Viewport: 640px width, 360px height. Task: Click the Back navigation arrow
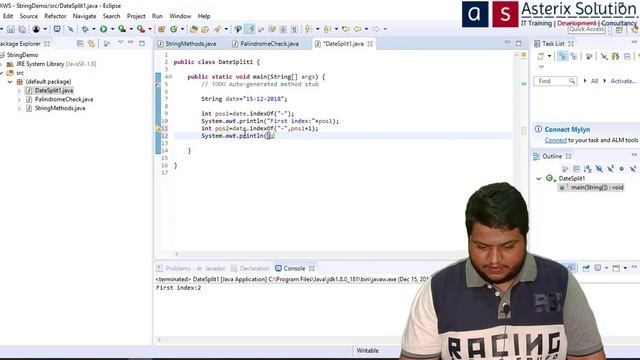coord(358,29)
